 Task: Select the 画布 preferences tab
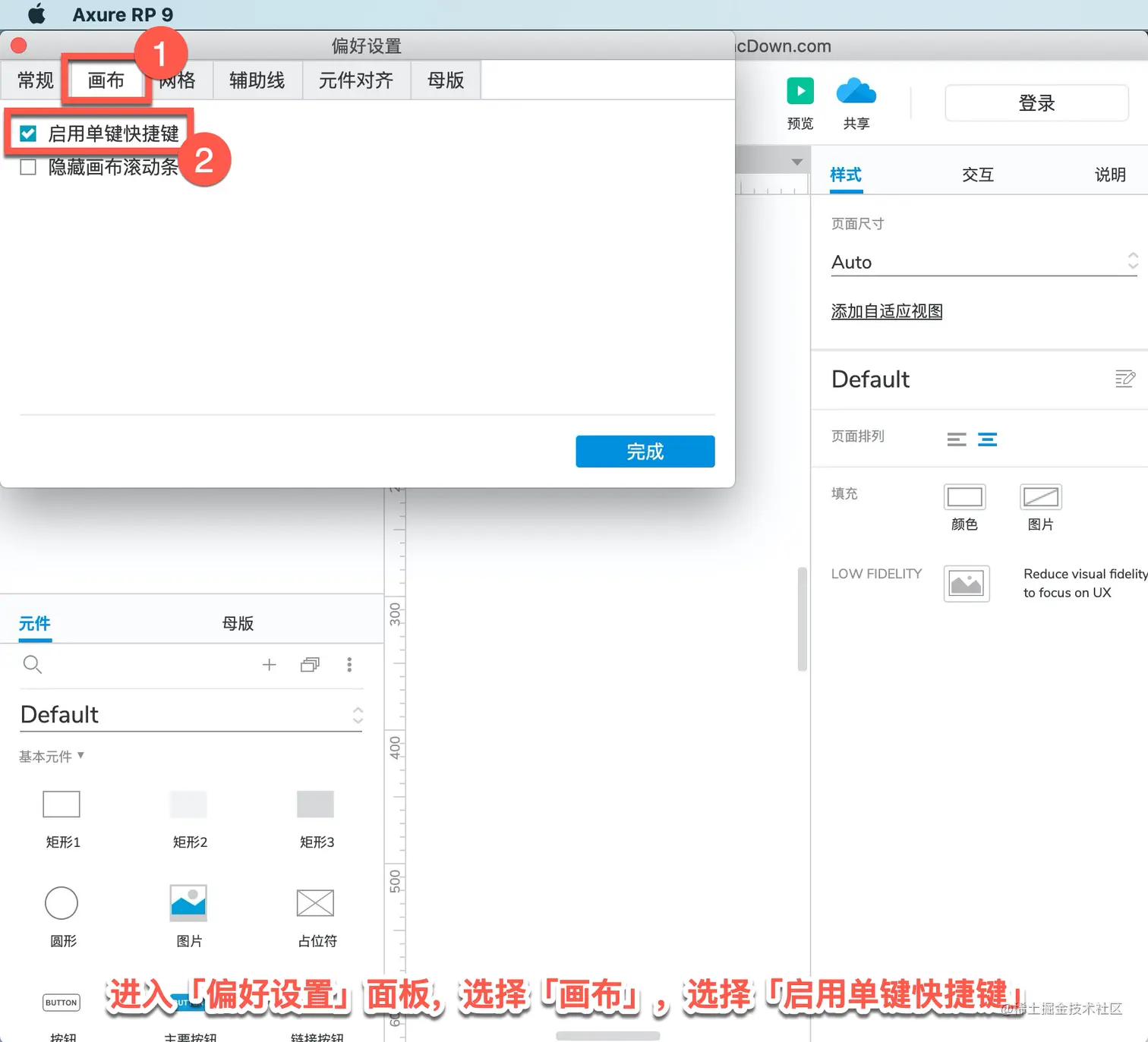click(106, 80)
